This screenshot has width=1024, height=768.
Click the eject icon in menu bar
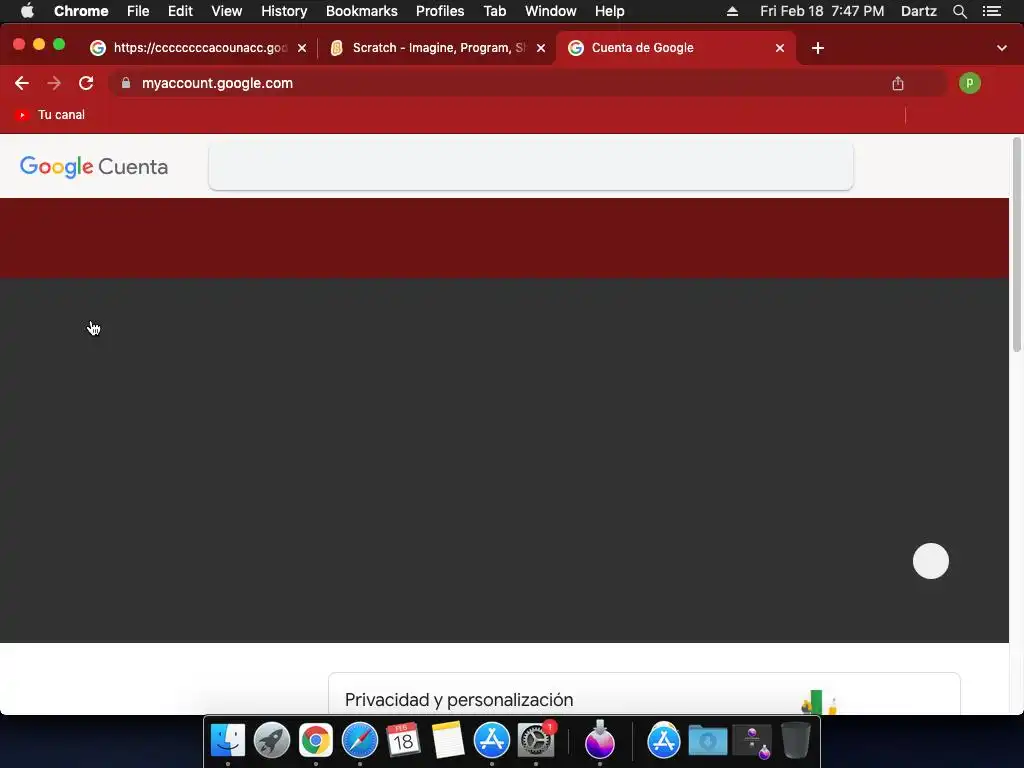pyautogui.click(x=732, y=11)
